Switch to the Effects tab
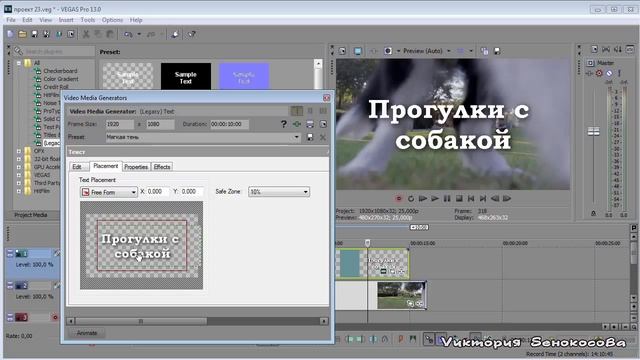 pyautogui.click(x=162, y=167)
